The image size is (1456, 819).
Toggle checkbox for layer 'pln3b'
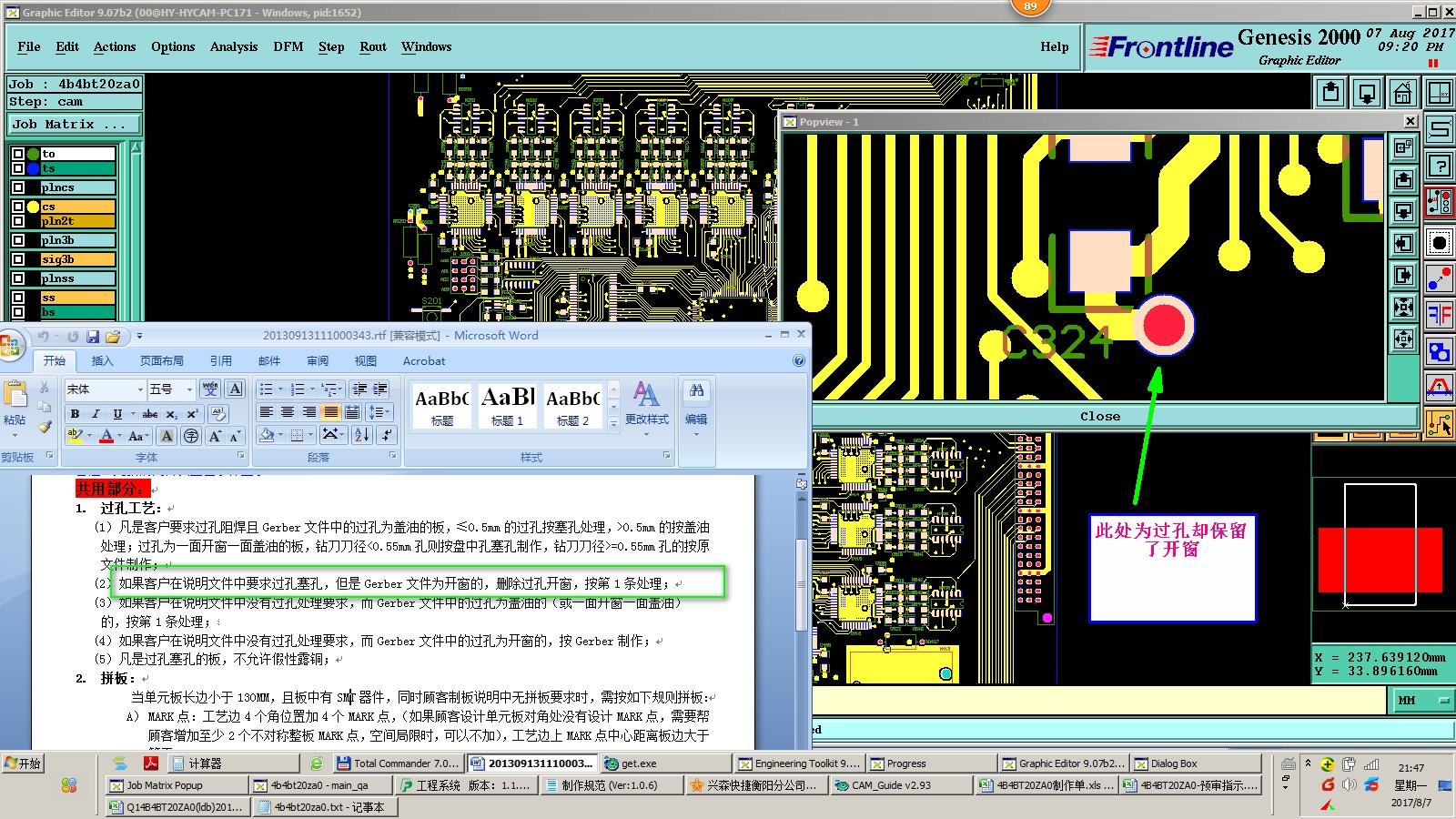tap(18, 240)
